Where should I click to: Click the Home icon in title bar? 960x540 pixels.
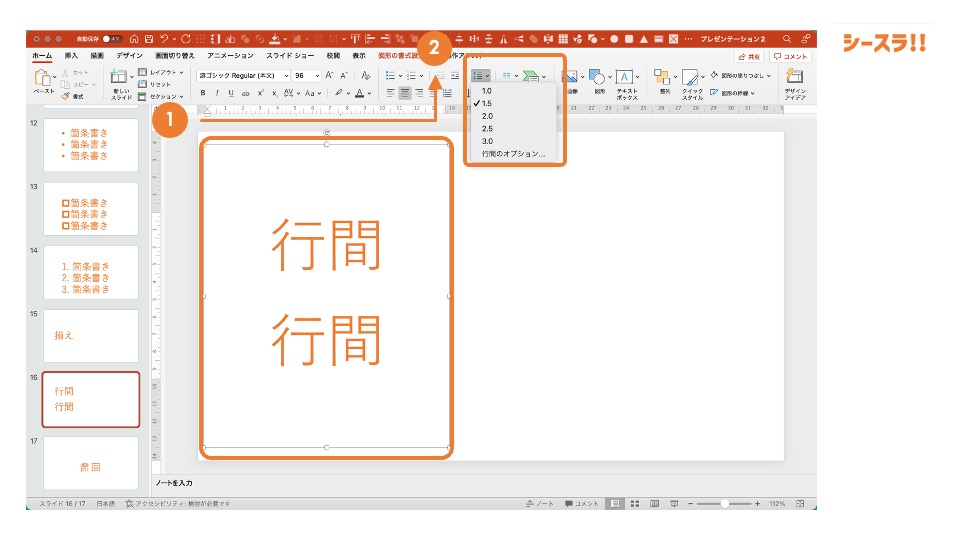(x=134, y=39)
